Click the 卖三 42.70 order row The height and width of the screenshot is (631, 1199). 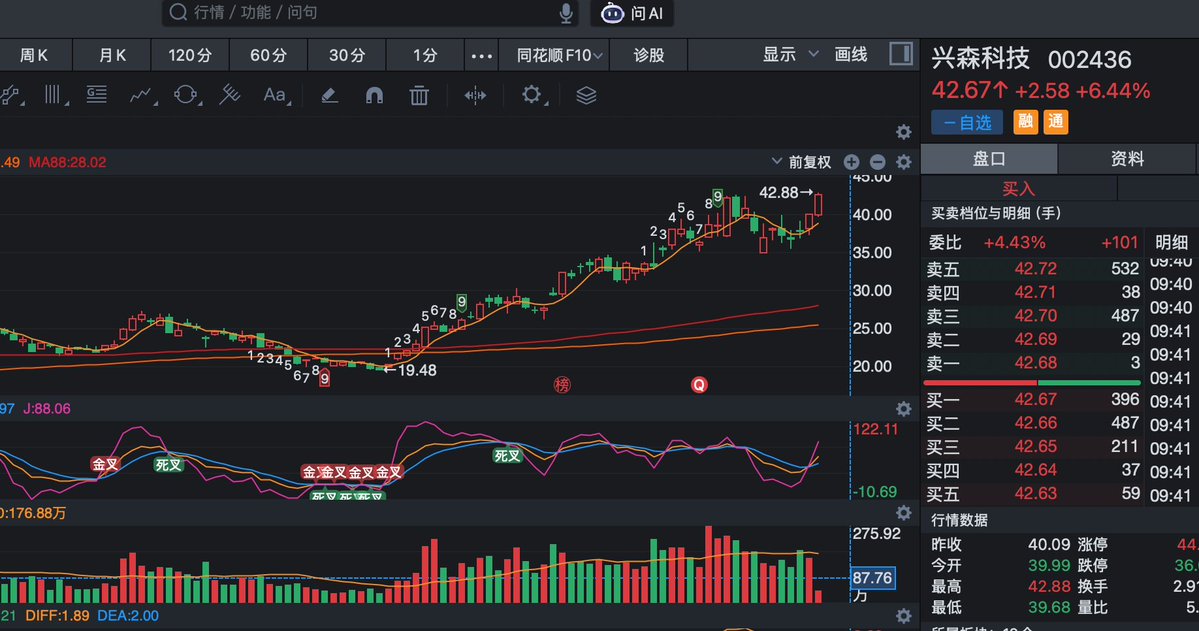pyautogui.click(x=1033, y=316)
